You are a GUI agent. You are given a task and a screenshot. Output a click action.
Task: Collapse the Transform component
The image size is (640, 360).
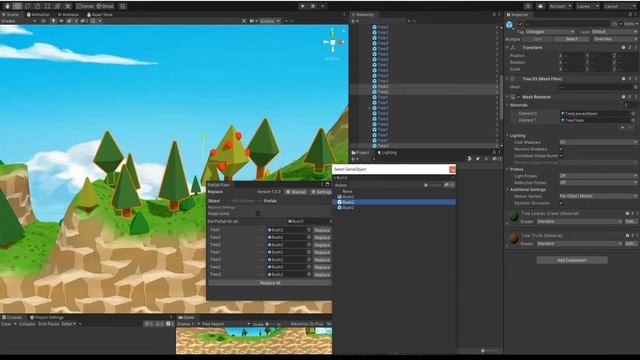pos(508,48)
